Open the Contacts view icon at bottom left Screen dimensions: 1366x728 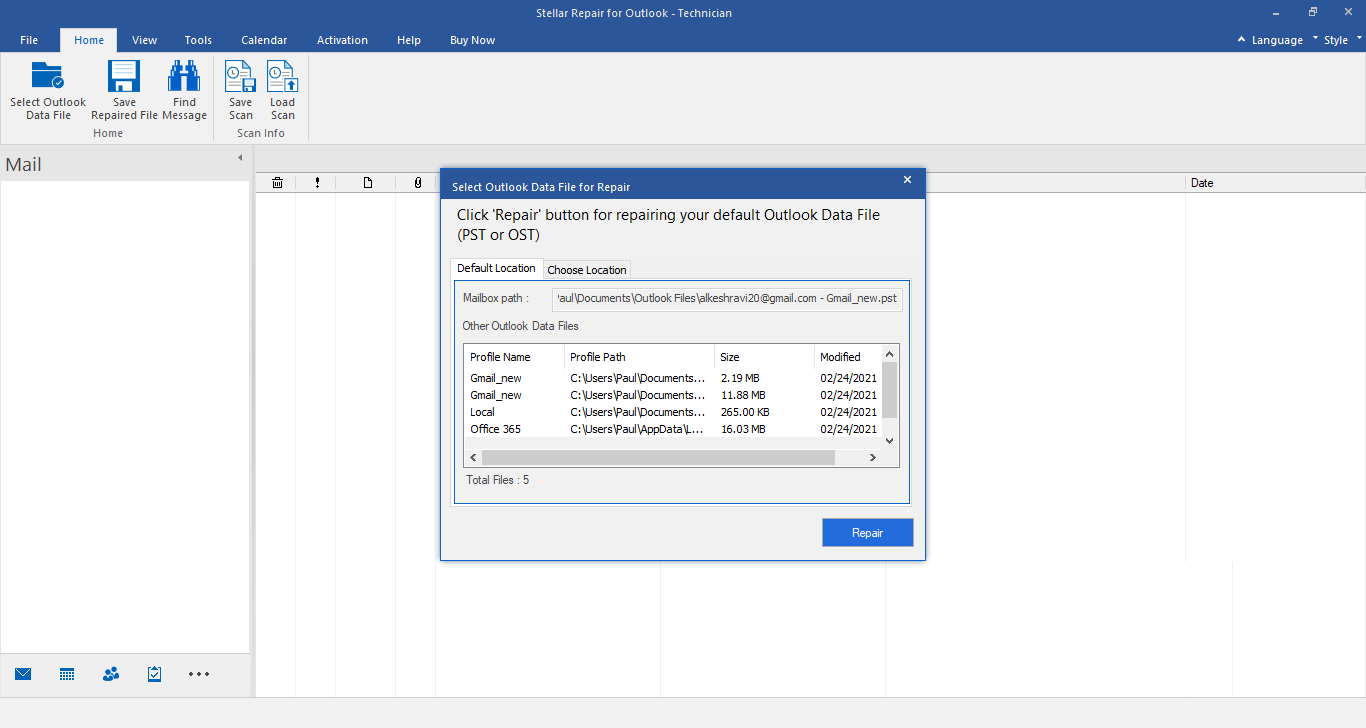(110, 673)
